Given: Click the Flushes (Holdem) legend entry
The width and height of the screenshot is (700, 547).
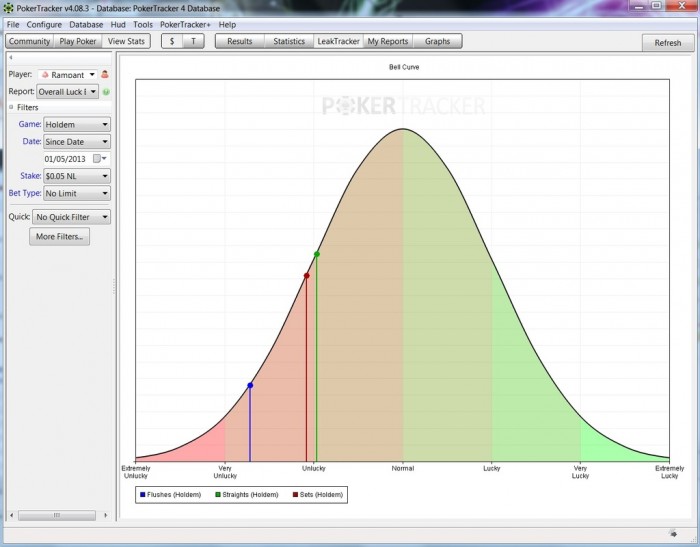Looking at the screenshot, I should (171, 495).
